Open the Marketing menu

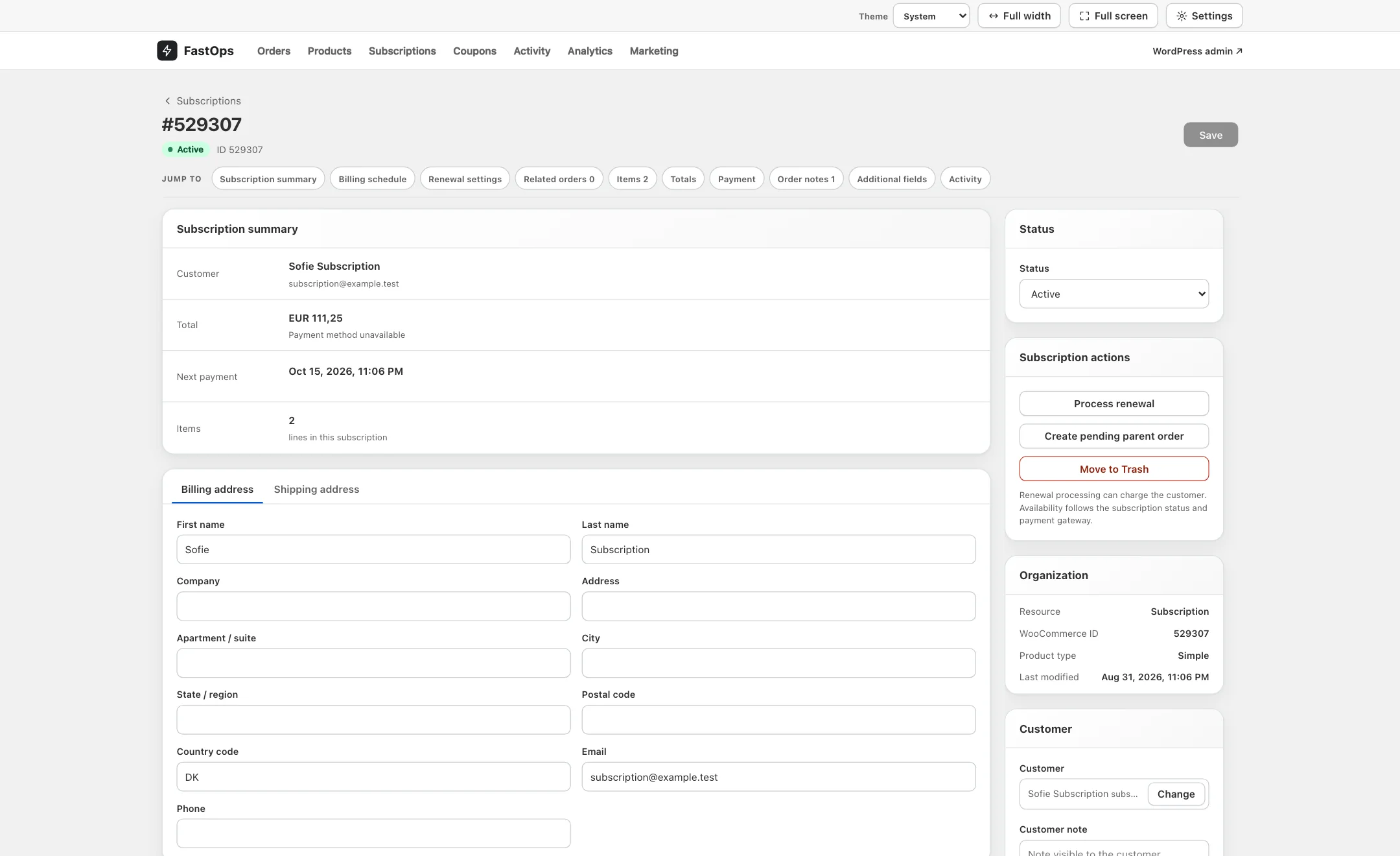pos(653,51)
